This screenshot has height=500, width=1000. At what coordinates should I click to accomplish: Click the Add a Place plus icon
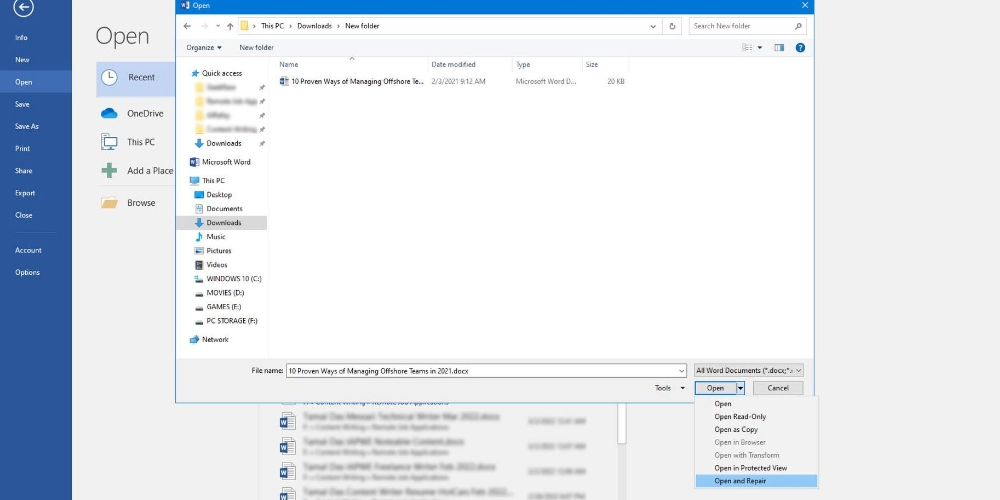coord(109,171)
